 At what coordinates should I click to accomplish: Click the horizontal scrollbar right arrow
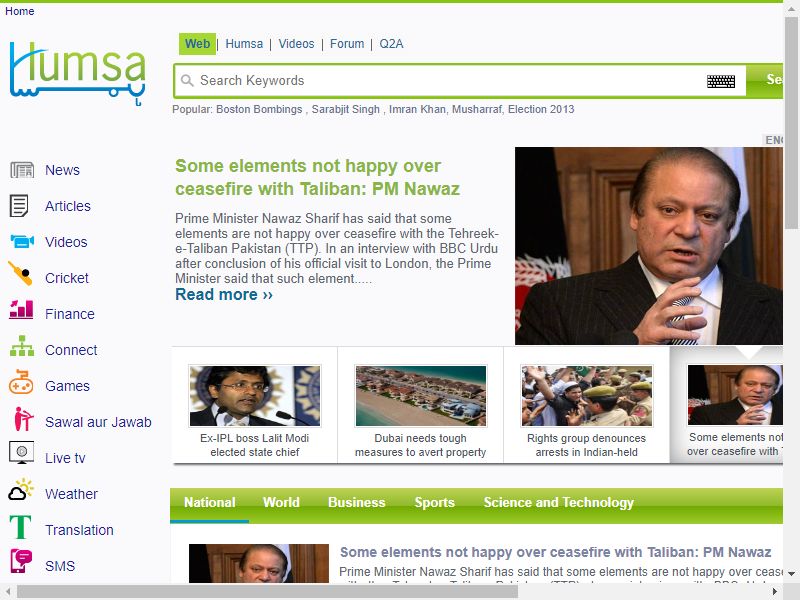pos(774,592)
